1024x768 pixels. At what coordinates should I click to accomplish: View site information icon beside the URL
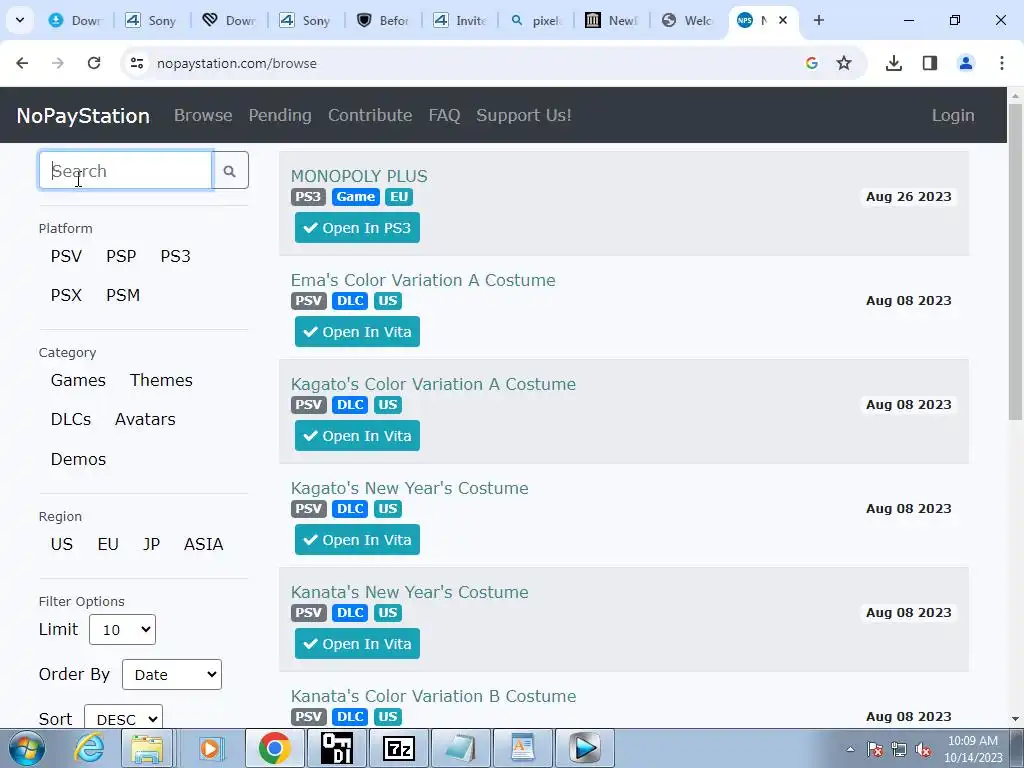[x=137, y=63]
